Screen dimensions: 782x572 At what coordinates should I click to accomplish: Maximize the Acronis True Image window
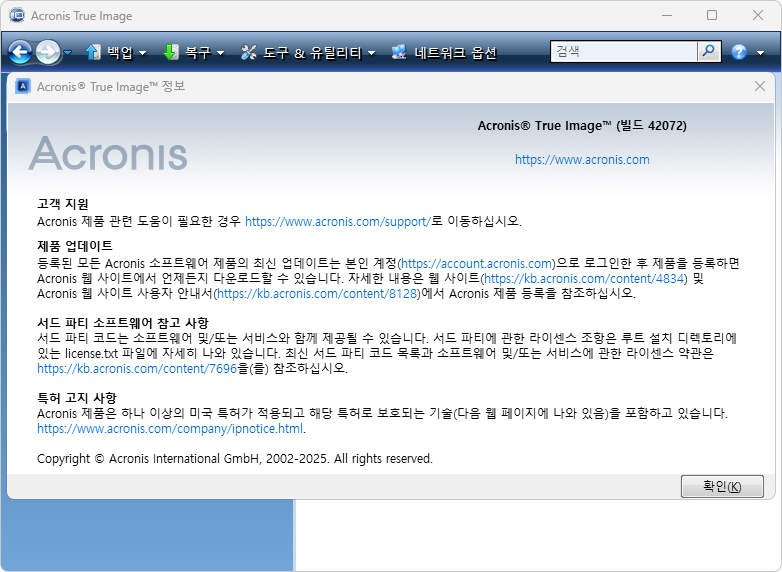712,15
